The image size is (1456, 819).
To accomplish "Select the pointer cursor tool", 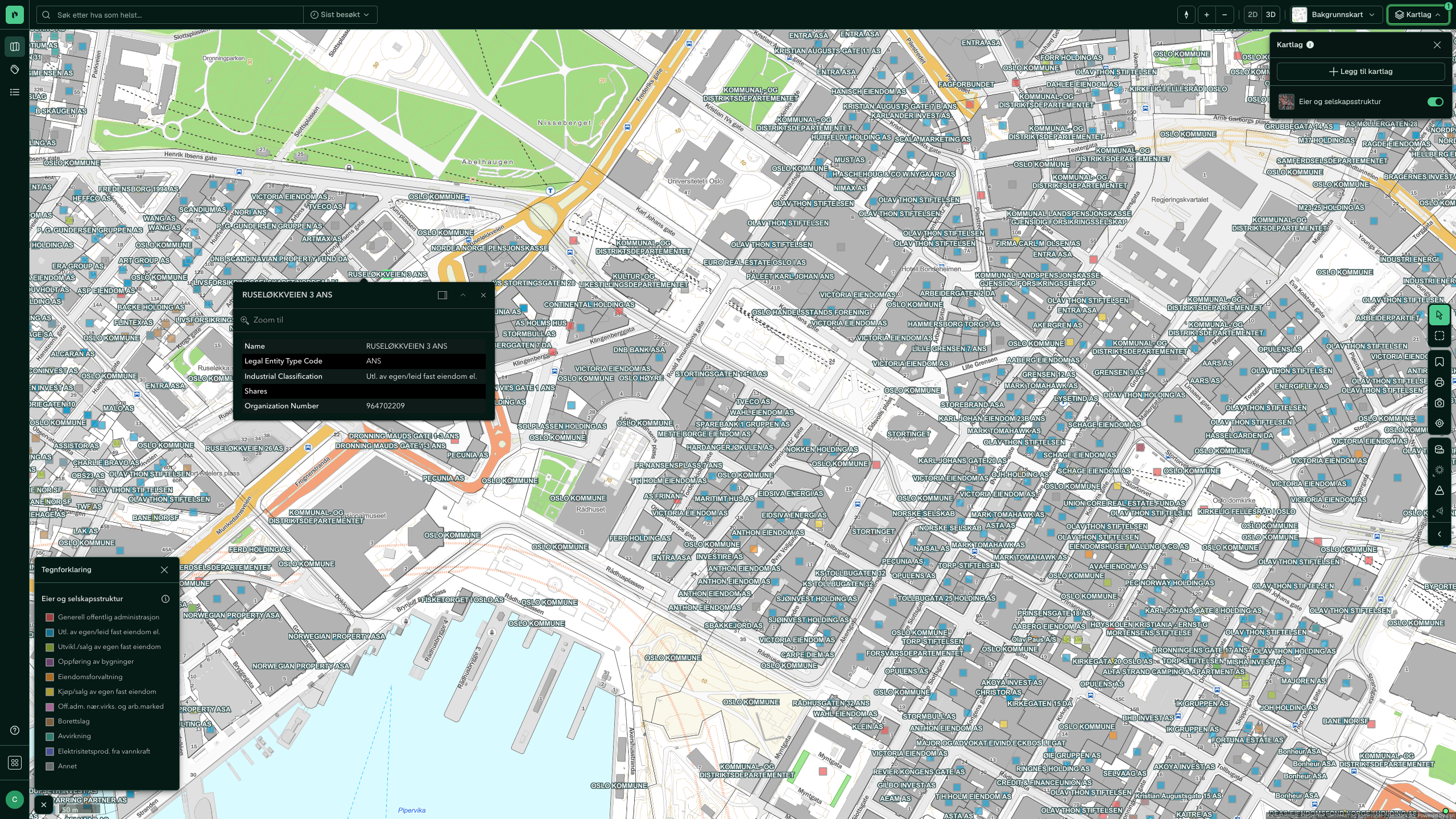I will (1439, 315).
